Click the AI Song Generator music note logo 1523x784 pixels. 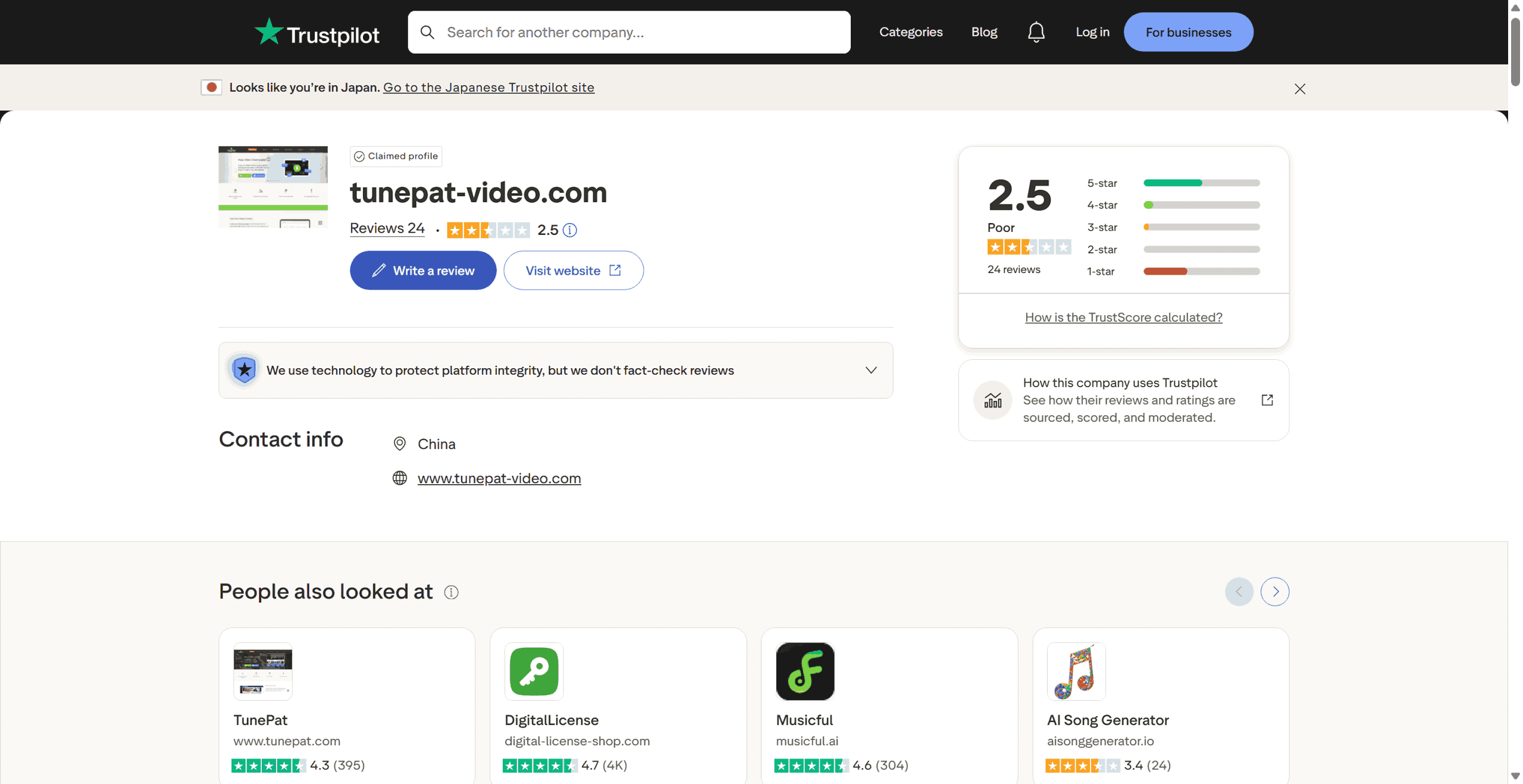pos(1076,671)
